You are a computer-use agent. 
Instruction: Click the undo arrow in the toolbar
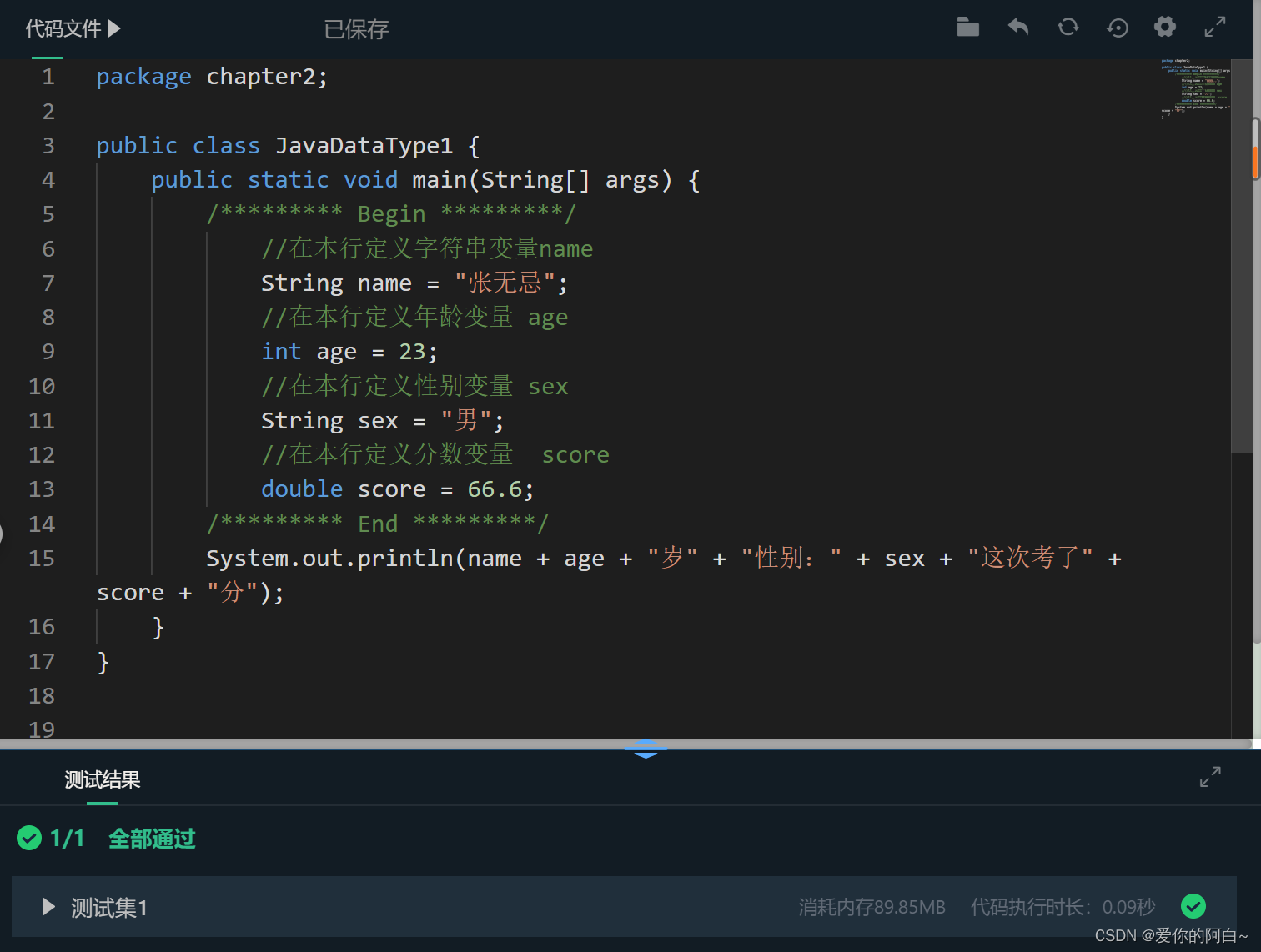click(x=1017, y=27)
